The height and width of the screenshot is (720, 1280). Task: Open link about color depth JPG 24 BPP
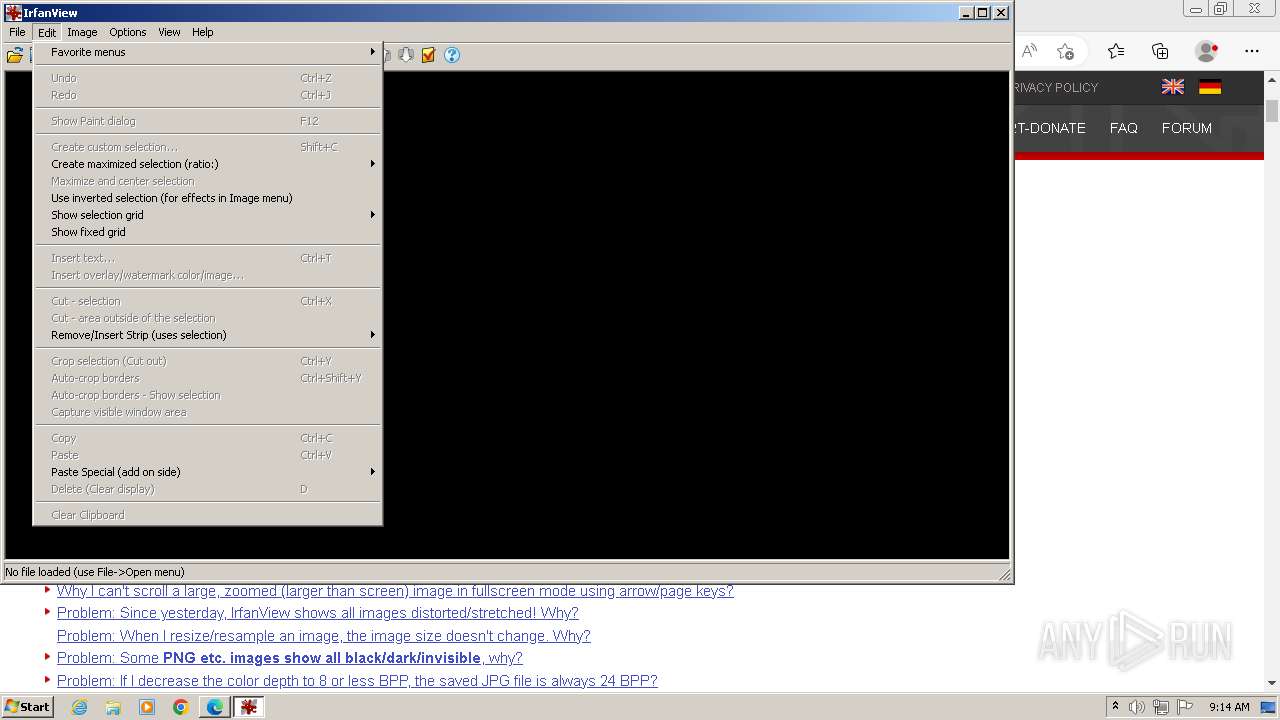[x=357, y=681]
